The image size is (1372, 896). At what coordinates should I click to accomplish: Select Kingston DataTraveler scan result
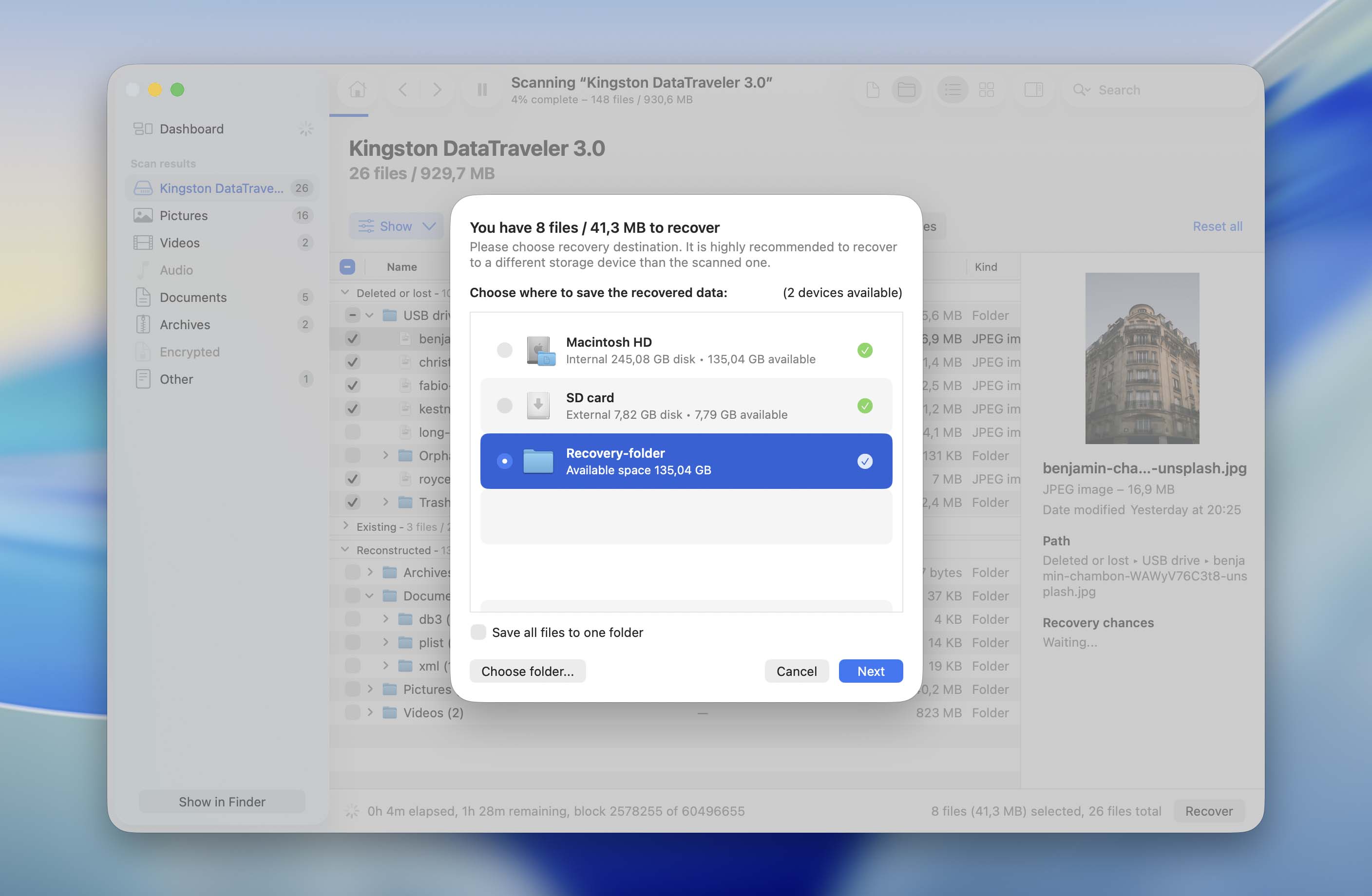point(222,188)
